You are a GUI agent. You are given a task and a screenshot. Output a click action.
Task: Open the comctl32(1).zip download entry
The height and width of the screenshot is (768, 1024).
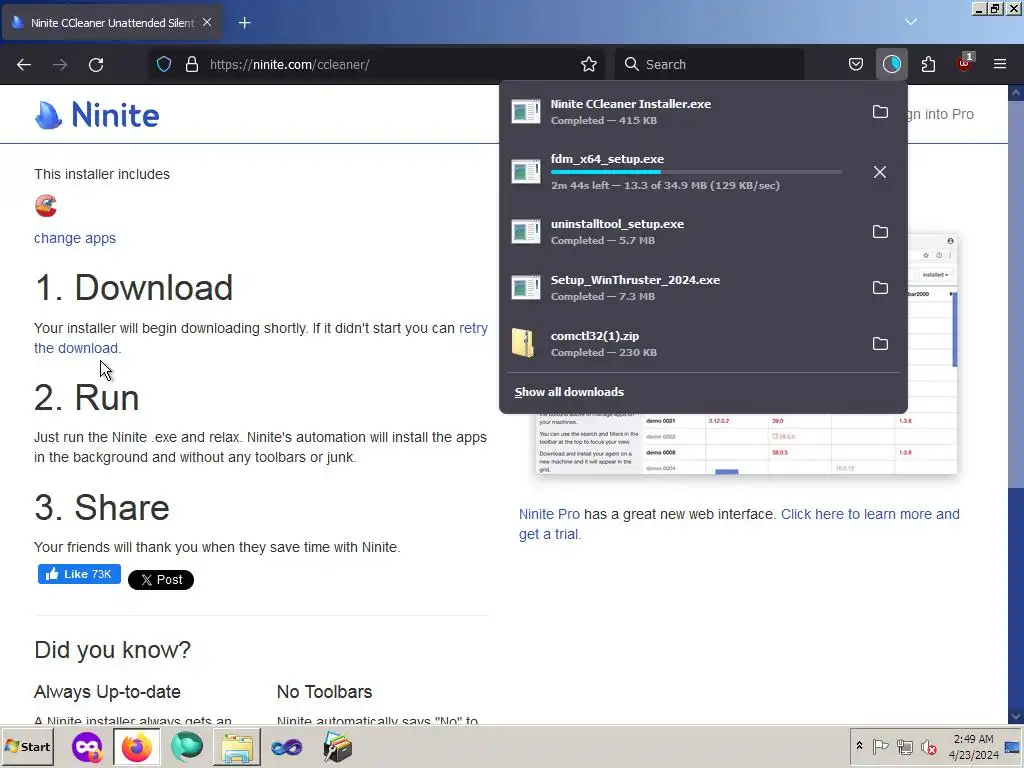tap(682, 344)
